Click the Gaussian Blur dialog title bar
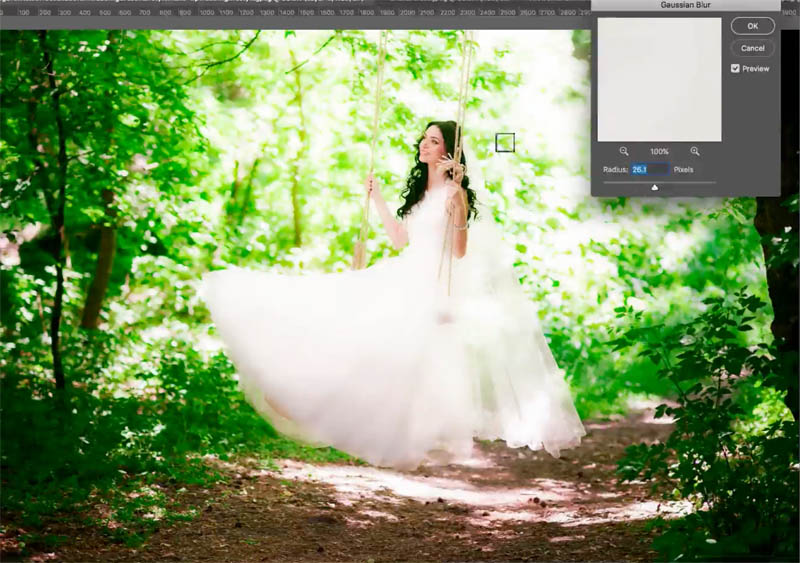Image resolution: width=800 pixels, height=563 pixels. point(685,5)
